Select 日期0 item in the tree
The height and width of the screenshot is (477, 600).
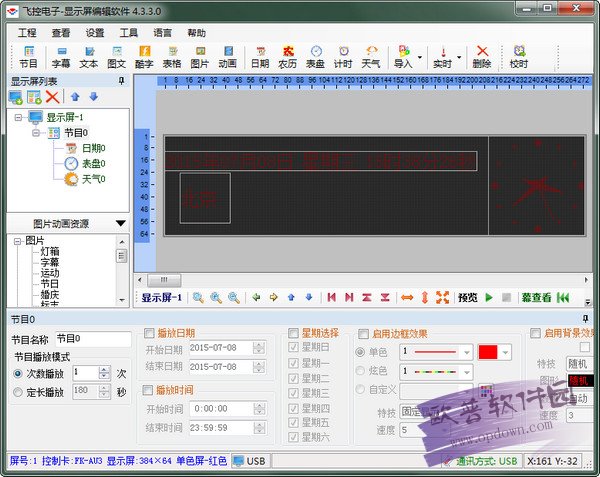[x=94, y=148]
